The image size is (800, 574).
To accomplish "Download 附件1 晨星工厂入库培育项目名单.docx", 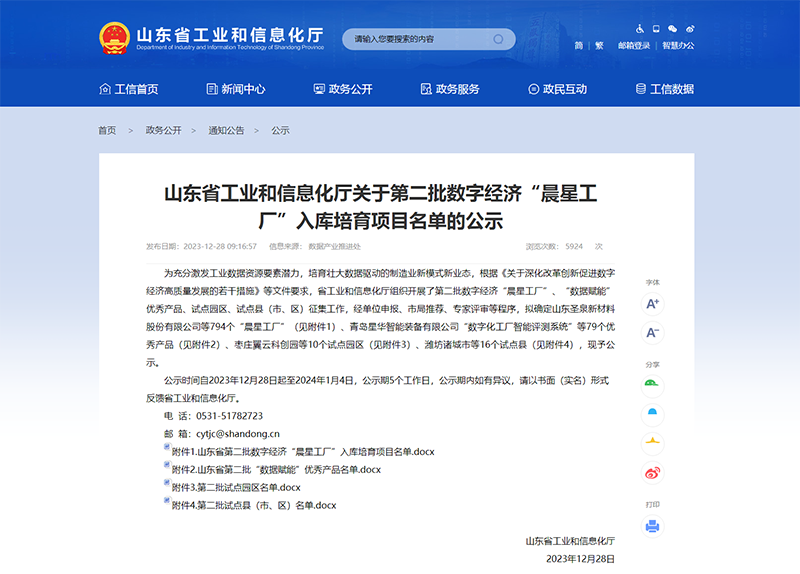I will pyautogui.click(x=303, y=452).
